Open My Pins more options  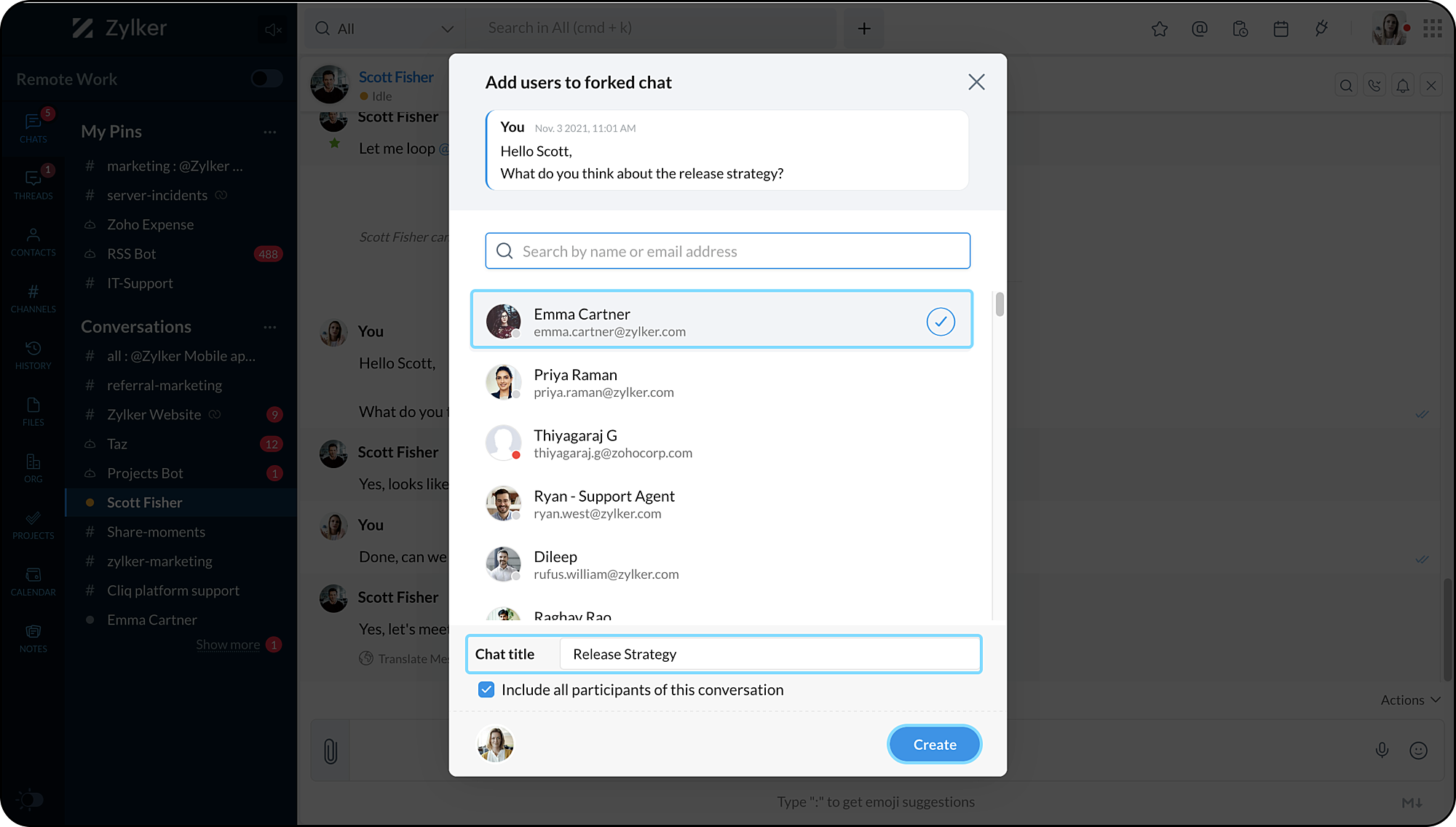270,132
